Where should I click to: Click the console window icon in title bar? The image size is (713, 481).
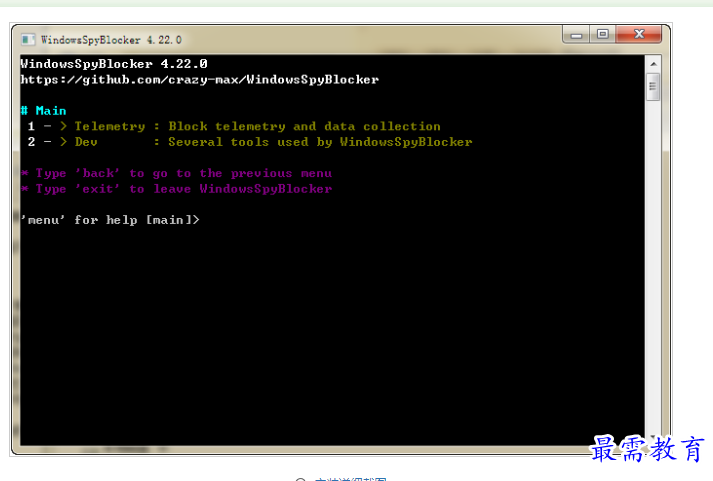[28, 40]
